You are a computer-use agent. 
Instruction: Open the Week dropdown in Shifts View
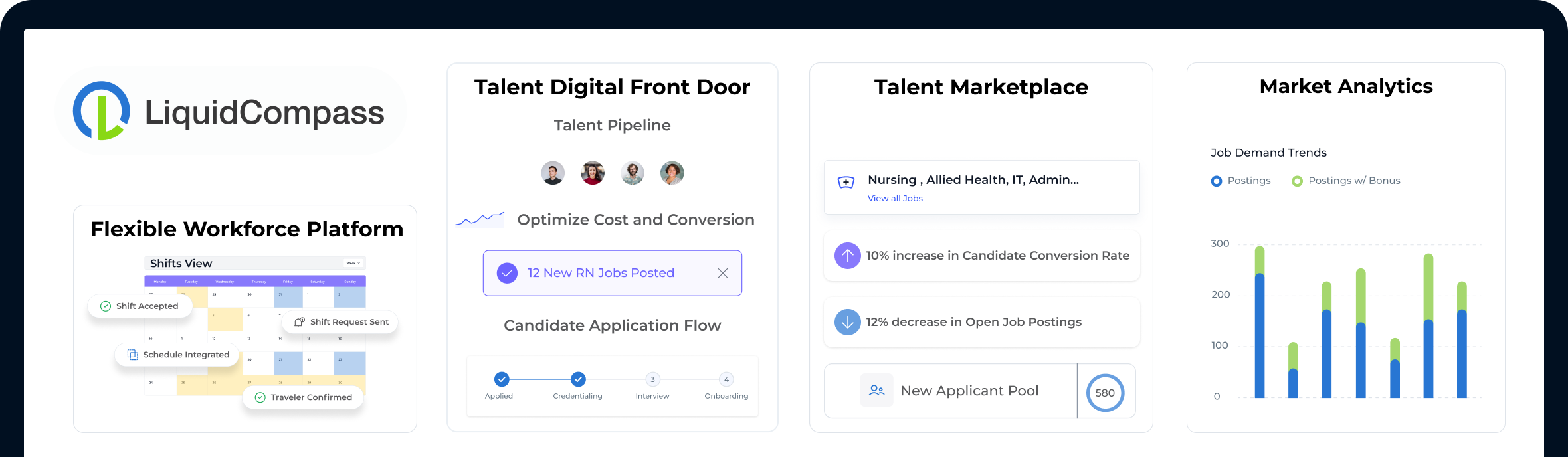353,263
